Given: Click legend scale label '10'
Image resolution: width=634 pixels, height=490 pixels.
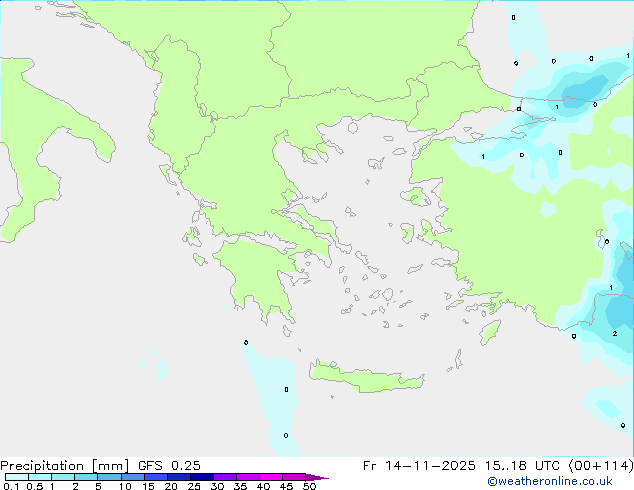Looking at the screenshot, I should (125, 486).
